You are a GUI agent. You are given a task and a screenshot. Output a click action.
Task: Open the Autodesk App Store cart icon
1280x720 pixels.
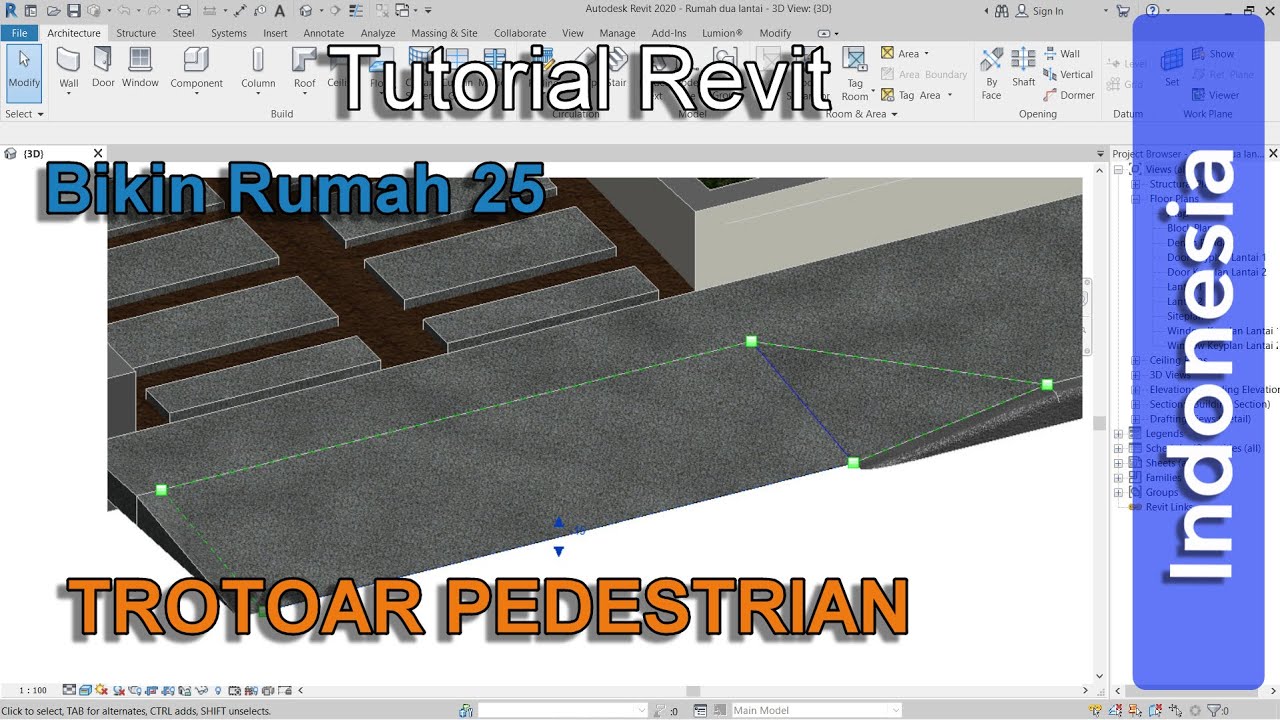click(x=1124, y=11)
